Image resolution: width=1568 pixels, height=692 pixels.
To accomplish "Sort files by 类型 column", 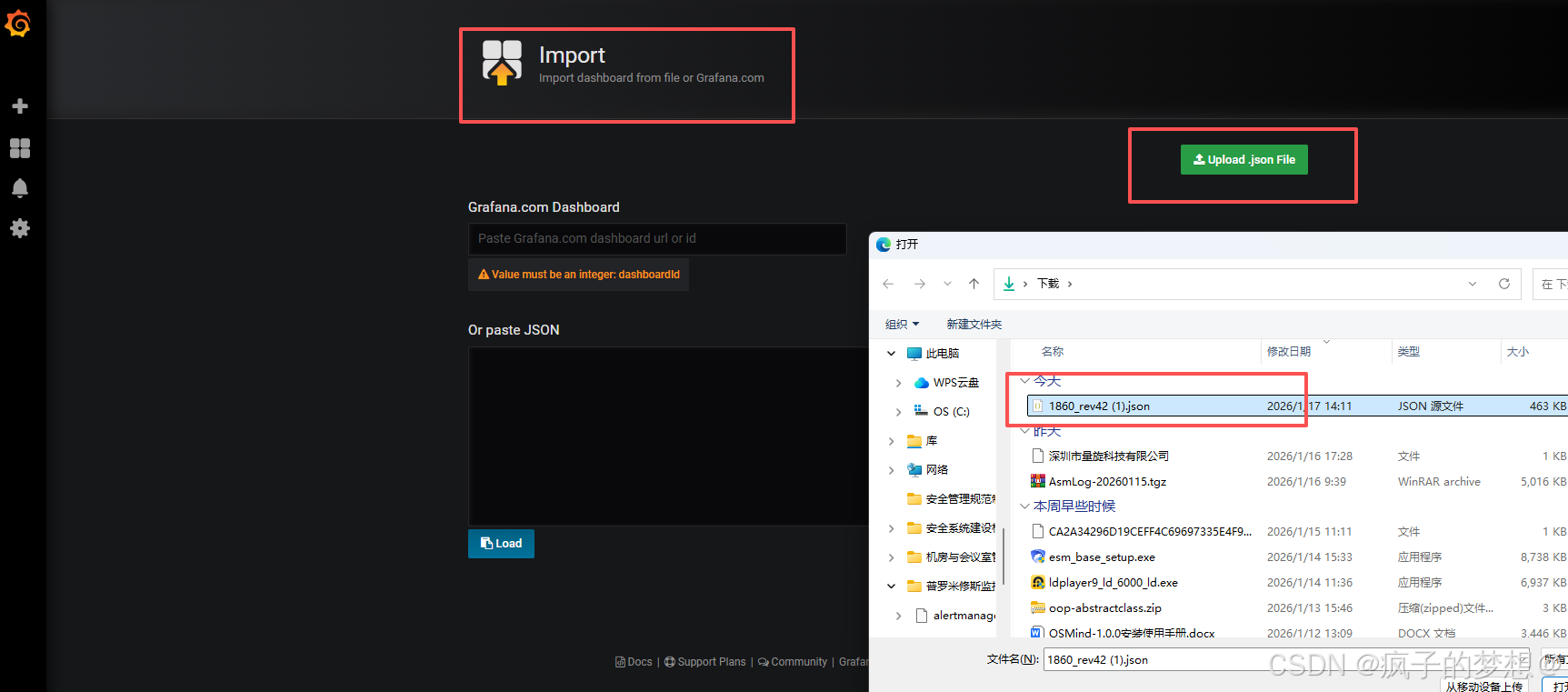I will click(x=1408, y=351).
